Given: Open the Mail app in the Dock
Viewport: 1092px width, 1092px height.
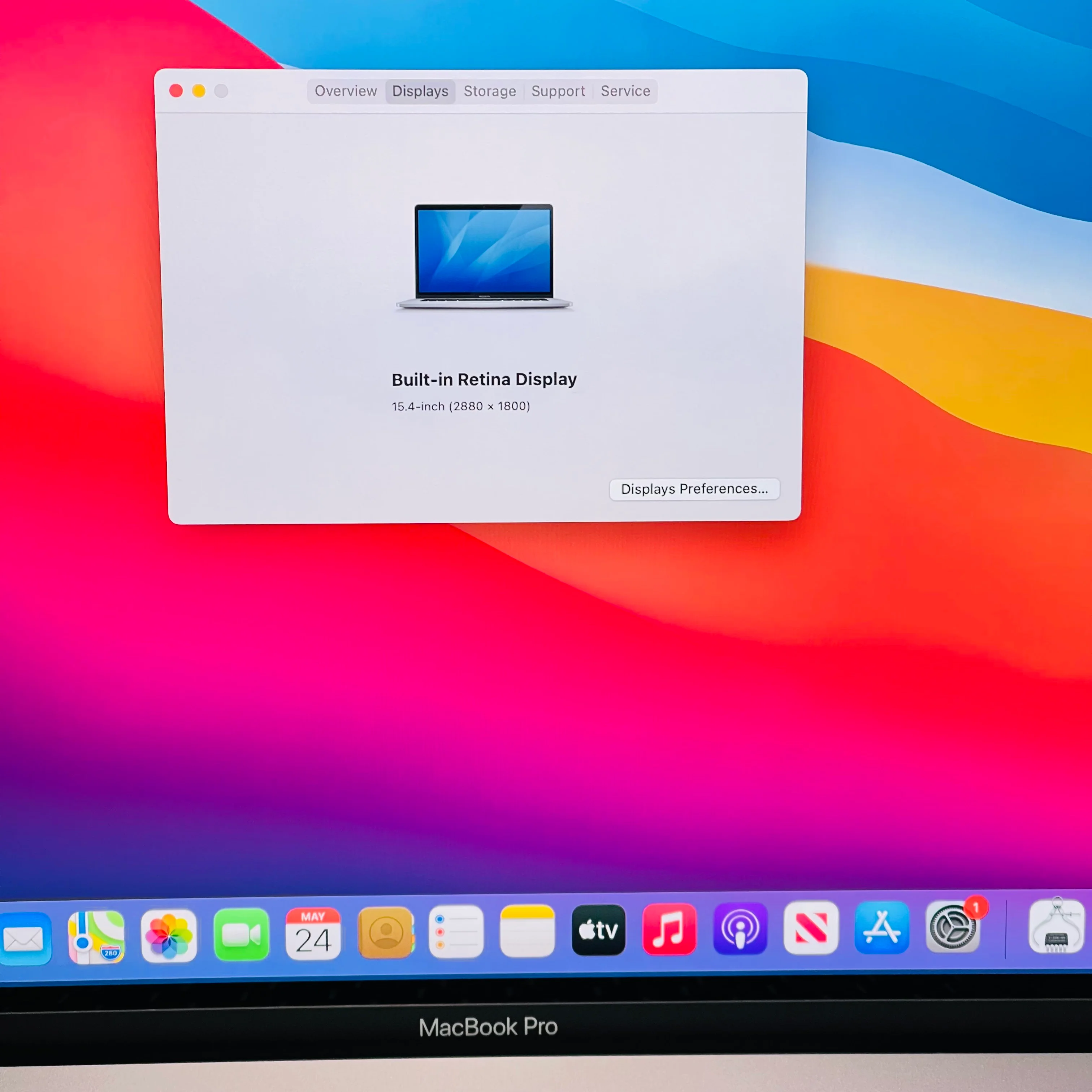Looking at the screenshot, I should click(25, 938).
